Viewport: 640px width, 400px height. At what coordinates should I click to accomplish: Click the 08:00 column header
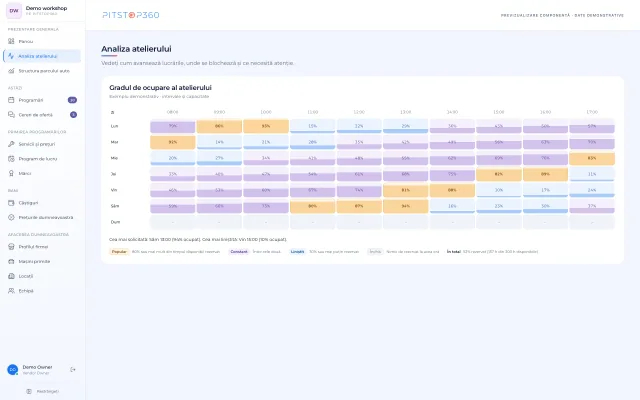click(173, 112)
